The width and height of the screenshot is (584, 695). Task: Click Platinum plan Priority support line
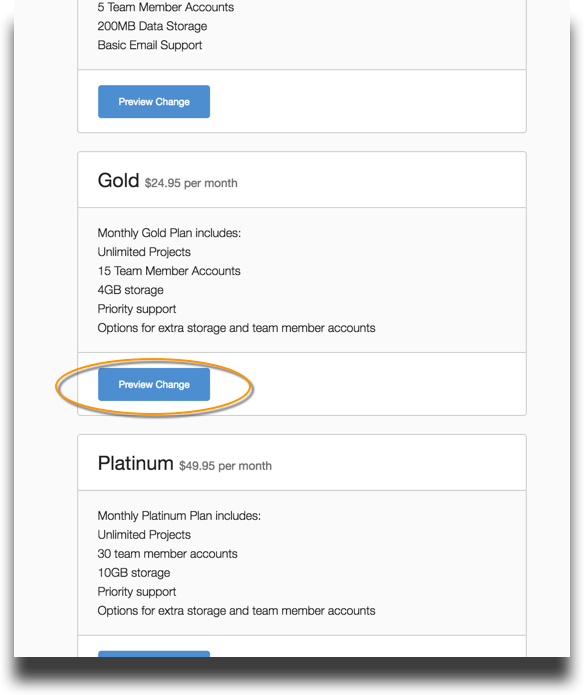[136, 592]
